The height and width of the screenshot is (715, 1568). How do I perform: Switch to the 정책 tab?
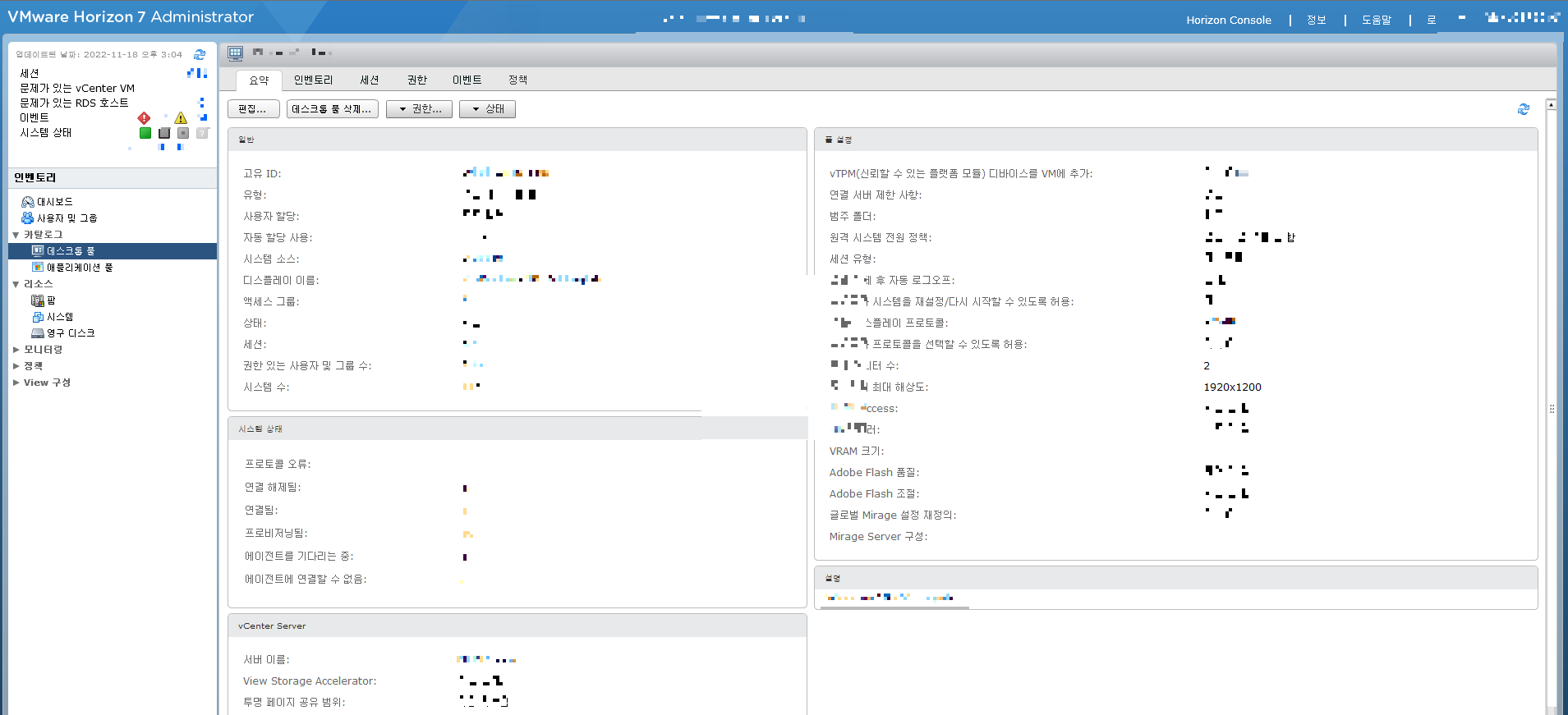tap(517, 80)
